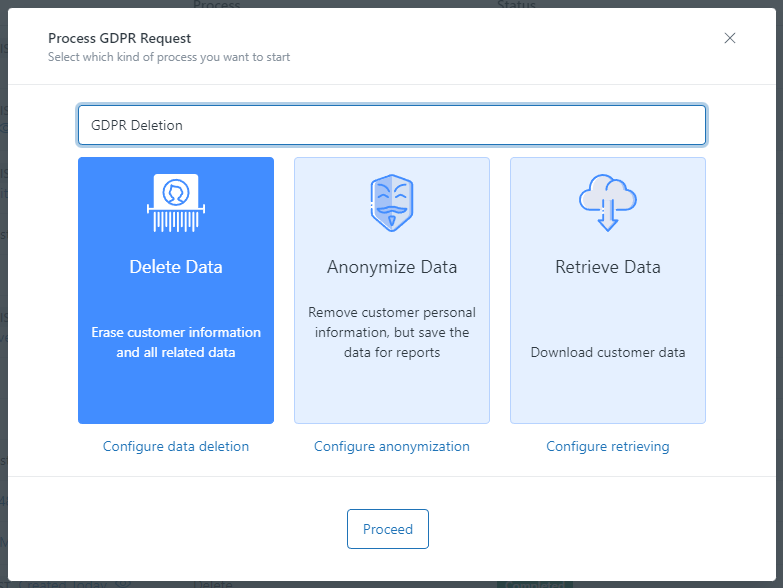783x588 pixels.
Task: Select the Delete Data title
Action: tap(176, 267)
